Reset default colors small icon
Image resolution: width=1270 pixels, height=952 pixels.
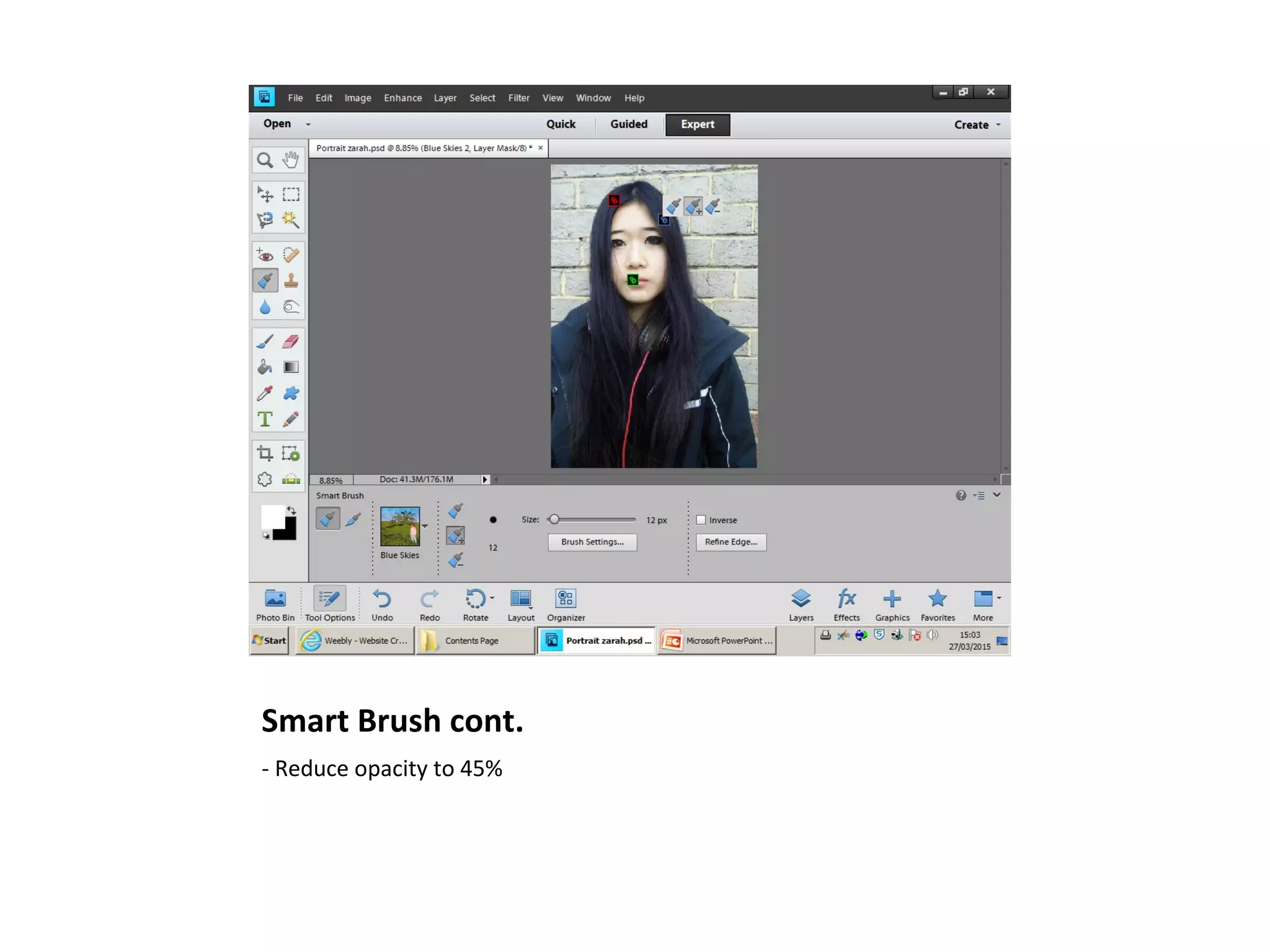[x=266, y=535]
